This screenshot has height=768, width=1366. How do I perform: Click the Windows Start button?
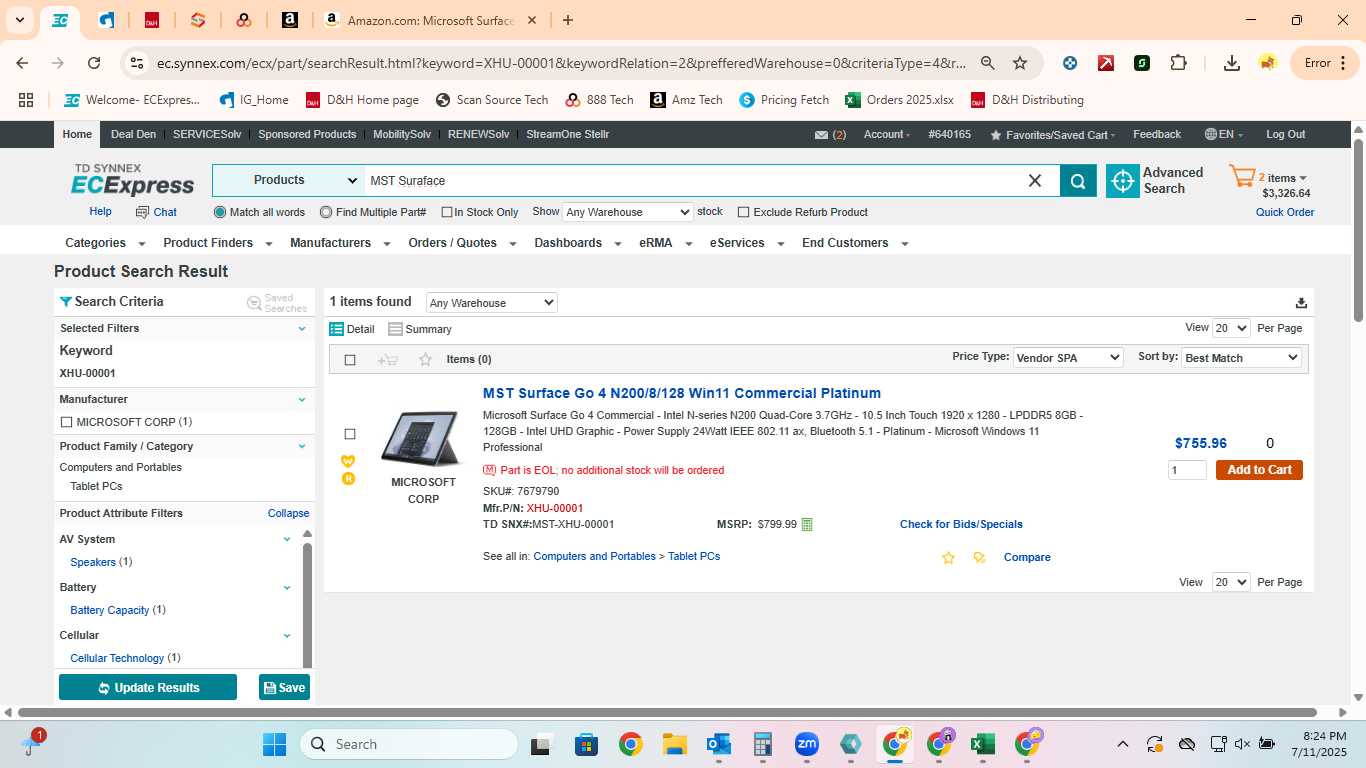click(274, 744)
